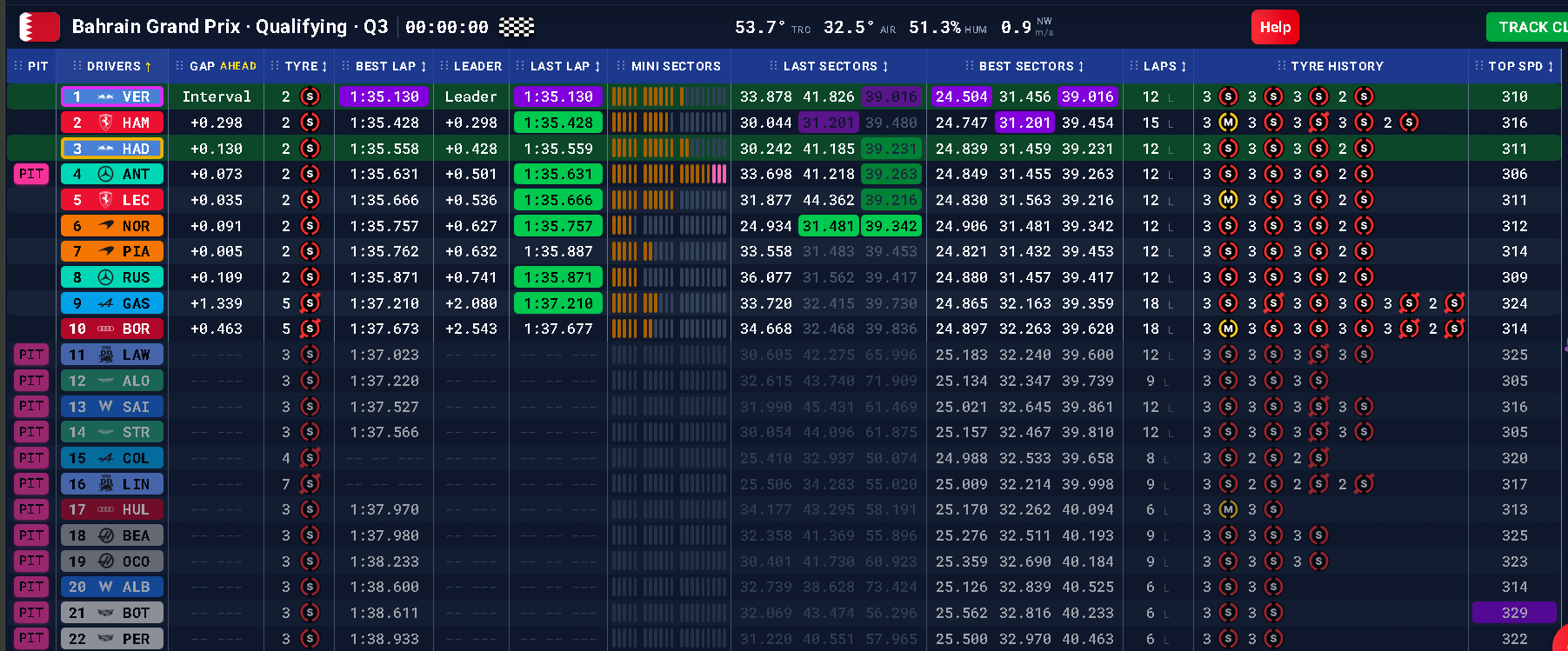
Task: Click the green 1:35.428 last lap of HAM
Action: coord(558,123)
